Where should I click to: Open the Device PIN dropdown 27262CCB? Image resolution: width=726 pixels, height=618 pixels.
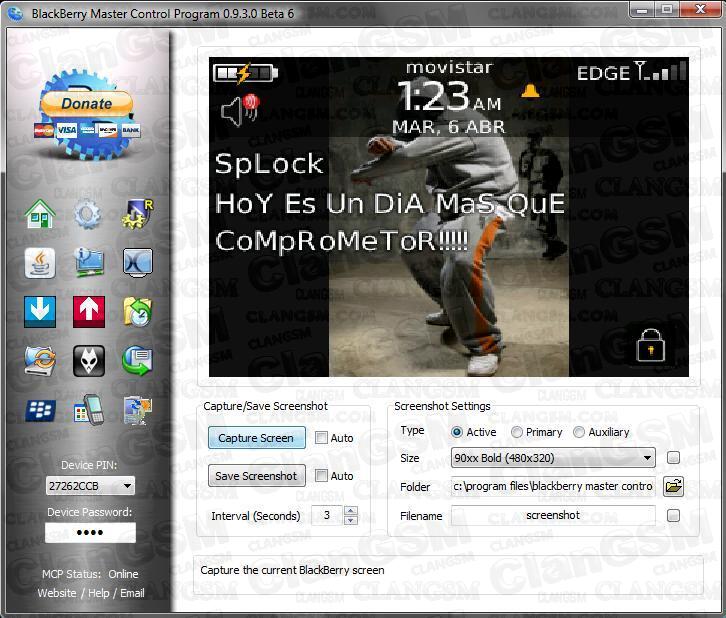click(90, 486)
